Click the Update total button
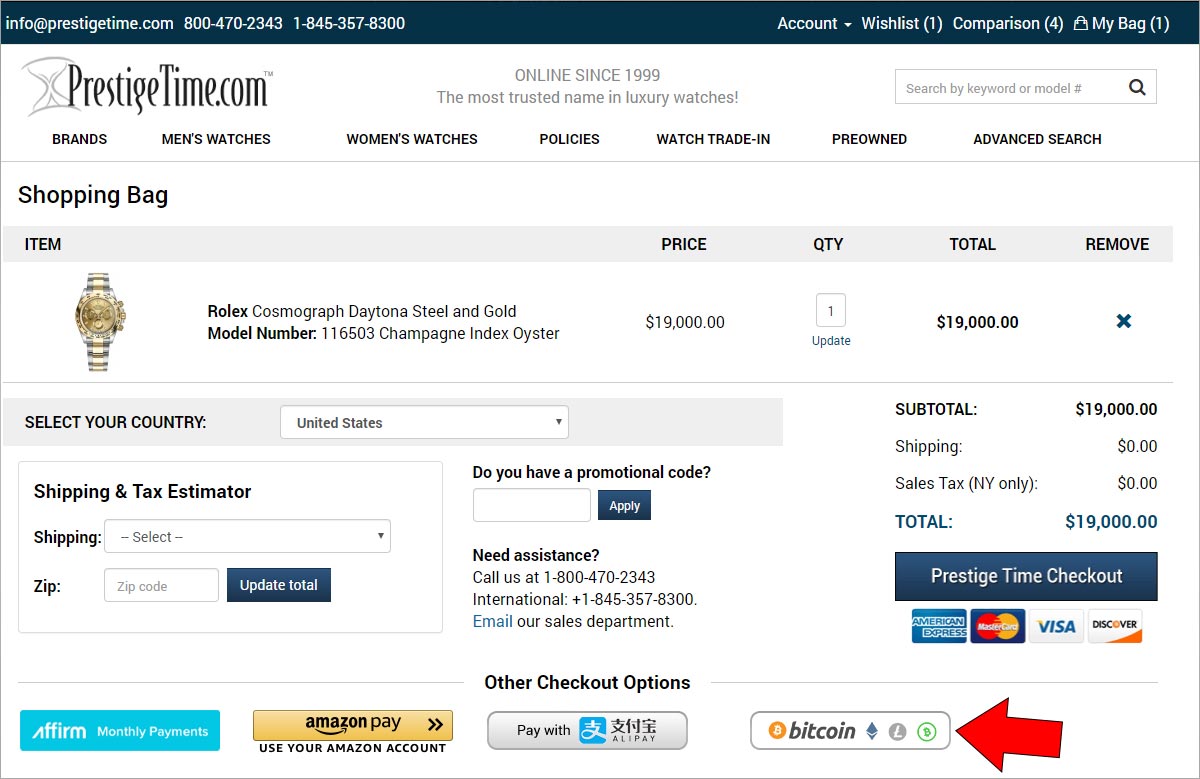Screen dimensions: 1200x779 [279, 585]
